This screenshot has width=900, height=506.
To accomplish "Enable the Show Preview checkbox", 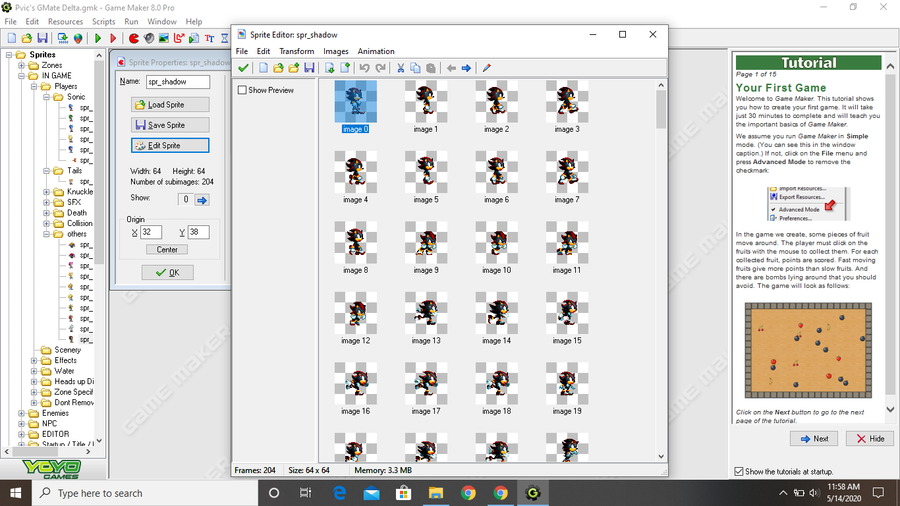I will pos(242,90).
